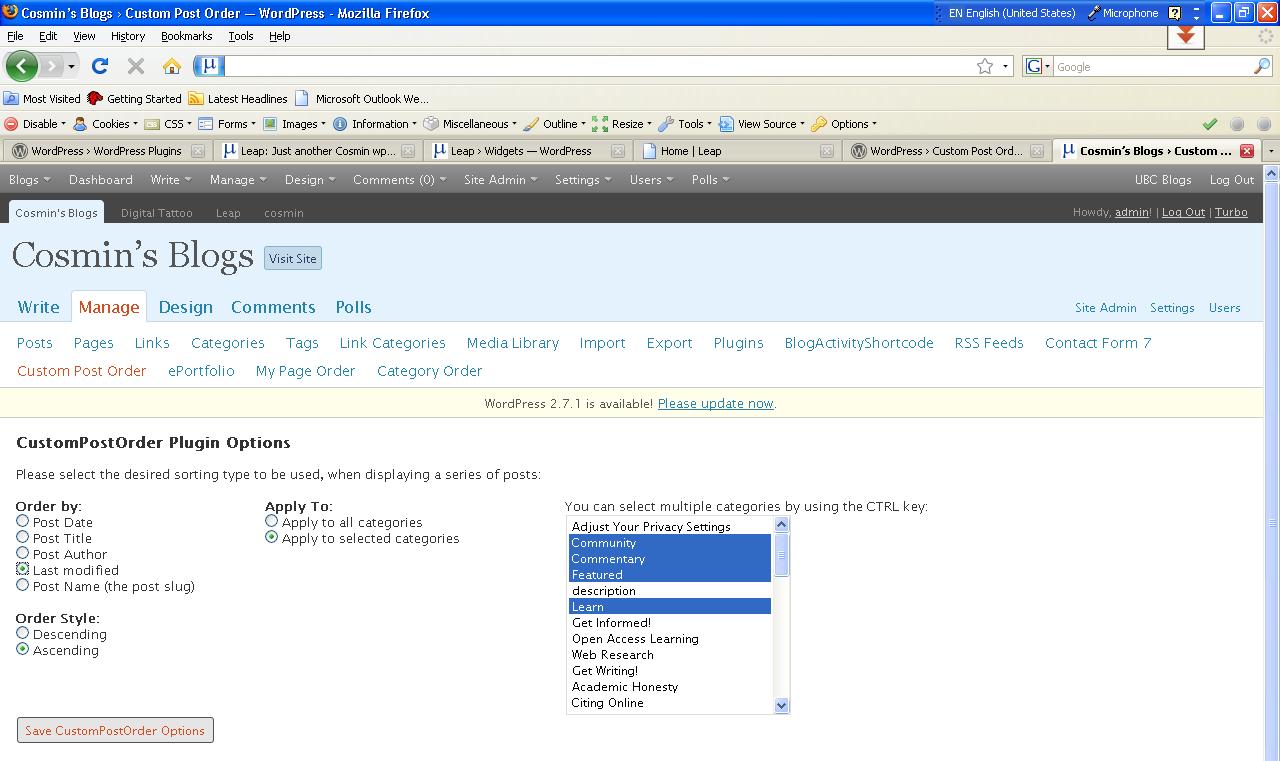Open the Design main tab
The image size is (1280, 761).
coord(185,307)
